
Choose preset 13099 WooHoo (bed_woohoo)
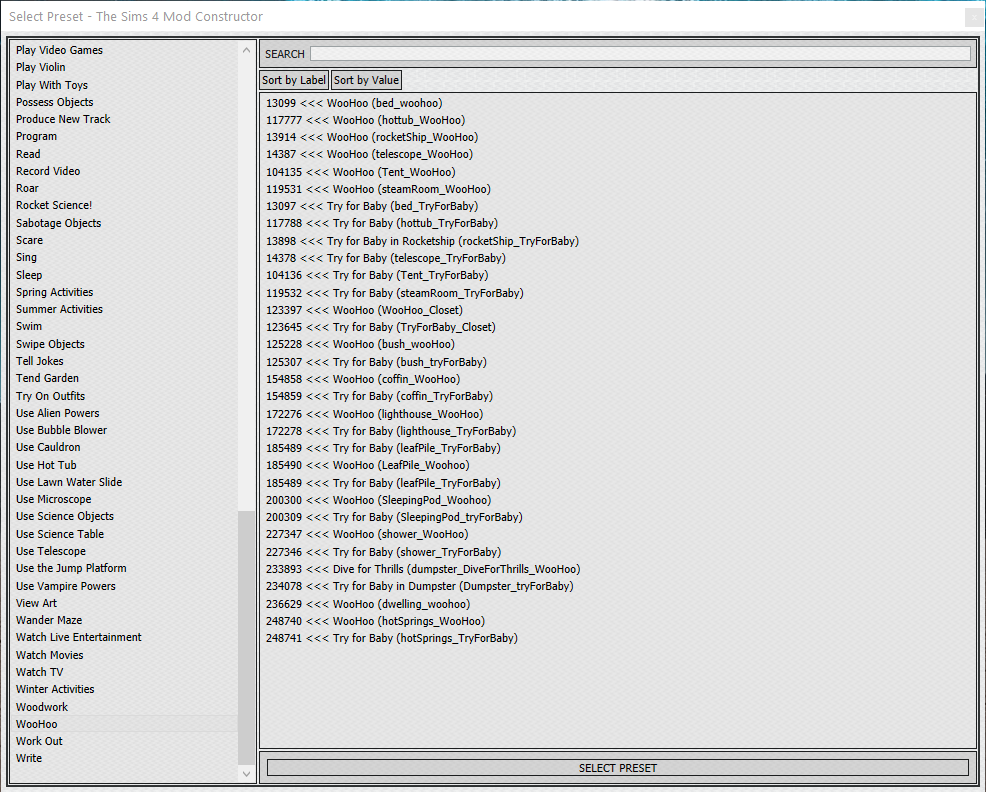[x=354, y=103]
